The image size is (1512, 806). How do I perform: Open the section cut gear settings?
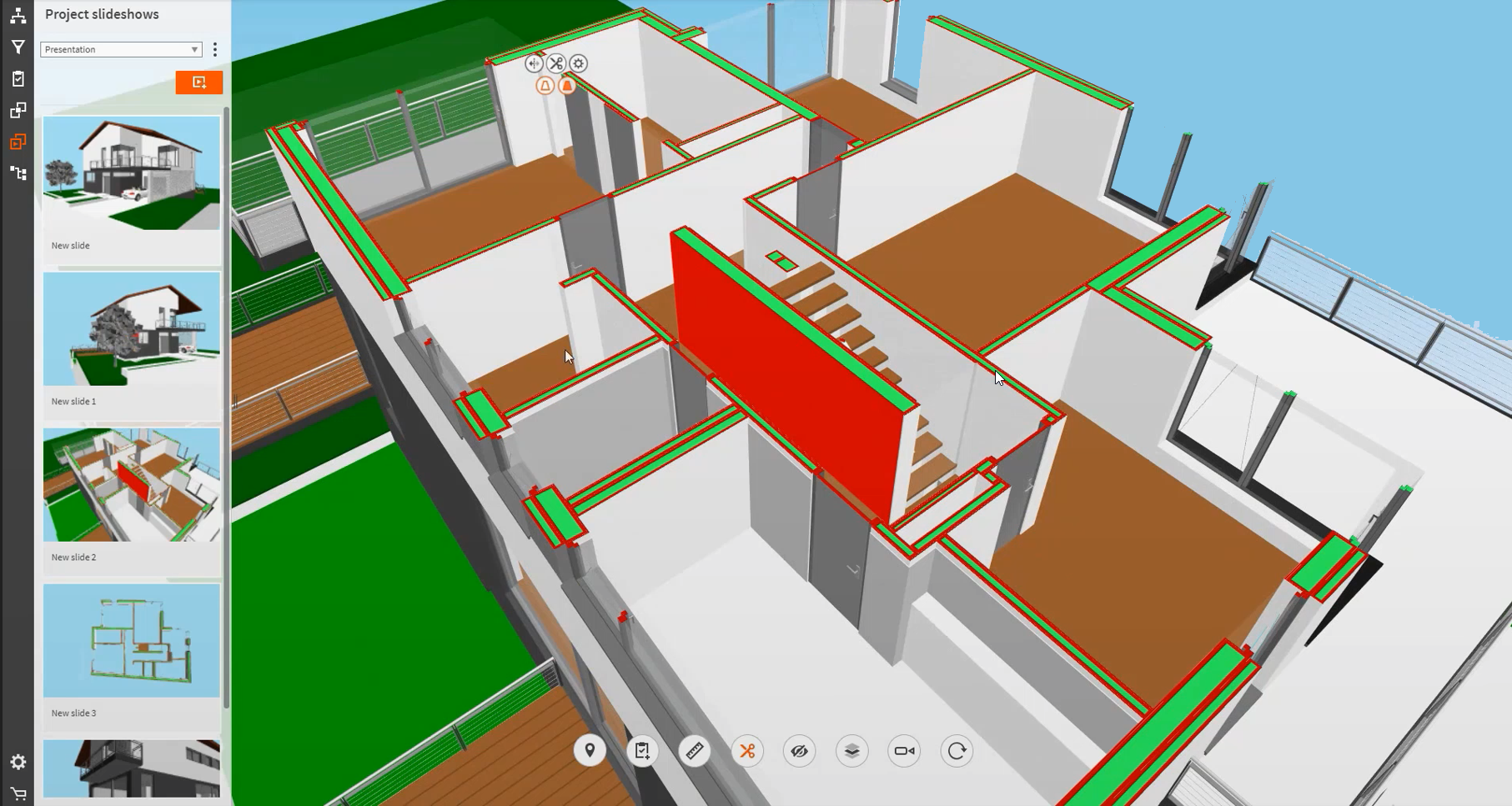(x=579, y=63)
